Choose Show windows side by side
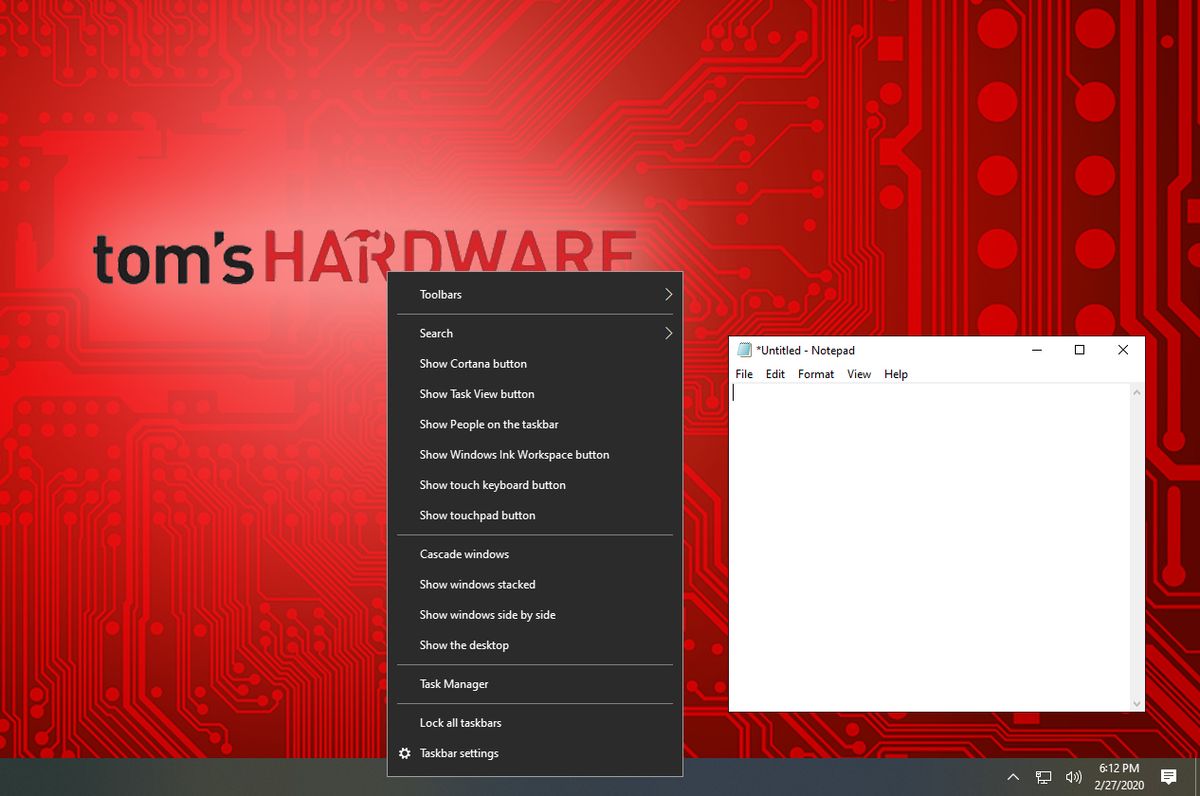1200x796 pixels. pos(487,614)
